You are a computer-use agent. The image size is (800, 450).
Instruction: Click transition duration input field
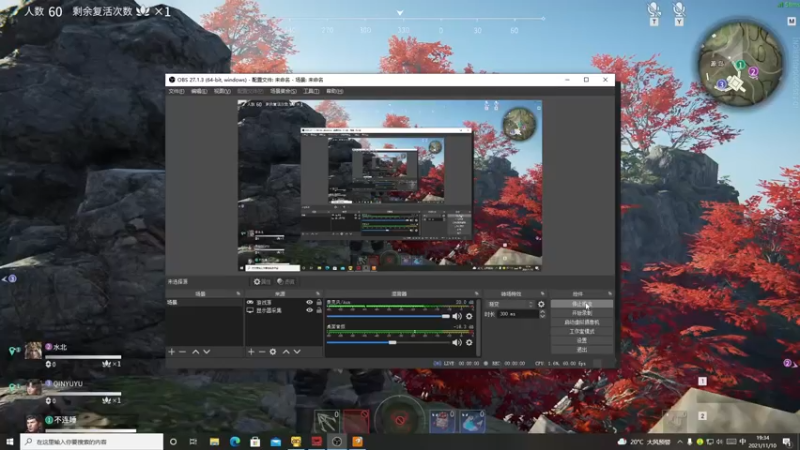coord(518,314)
